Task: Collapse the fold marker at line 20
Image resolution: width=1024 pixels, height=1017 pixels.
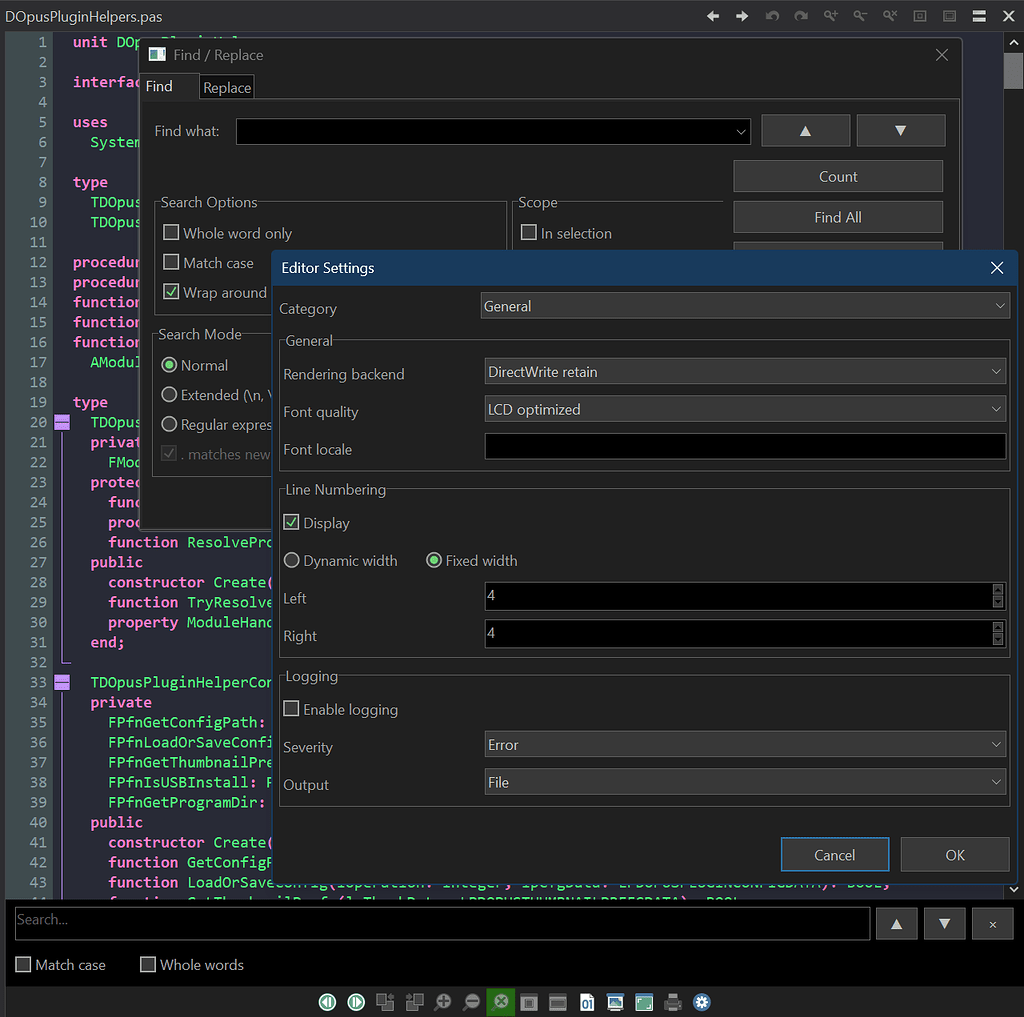Action: pos(62,422)
